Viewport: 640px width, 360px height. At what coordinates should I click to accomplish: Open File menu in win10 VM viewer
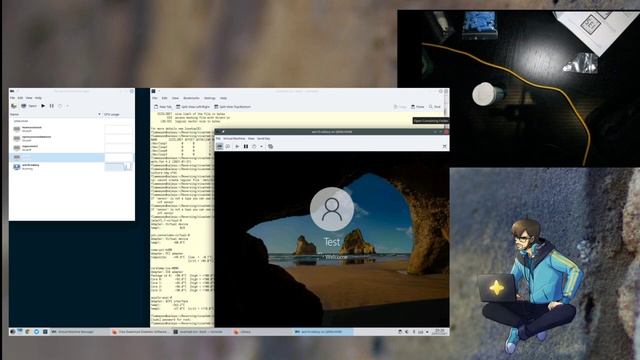pos(218,139)
